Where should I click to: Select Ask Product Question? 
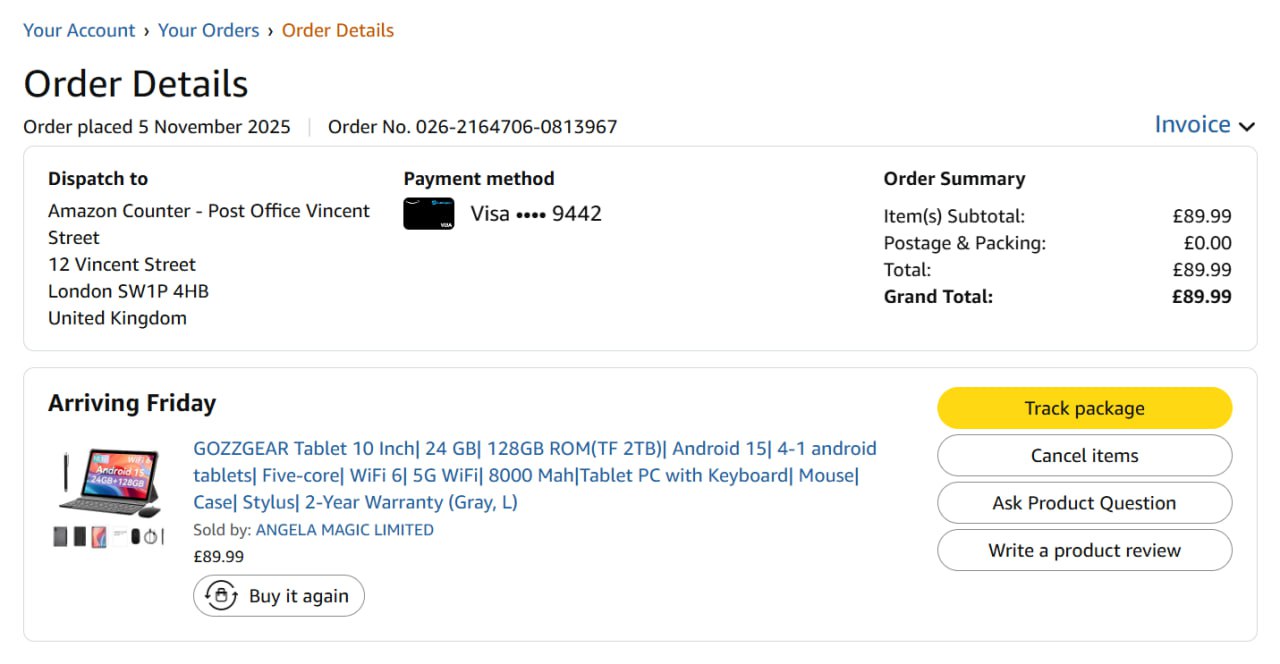(1084, 503)
